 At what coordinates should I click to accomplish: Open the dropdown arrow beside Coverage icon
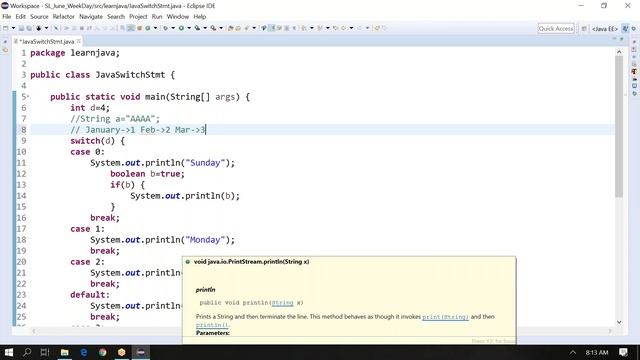point(205,28)
